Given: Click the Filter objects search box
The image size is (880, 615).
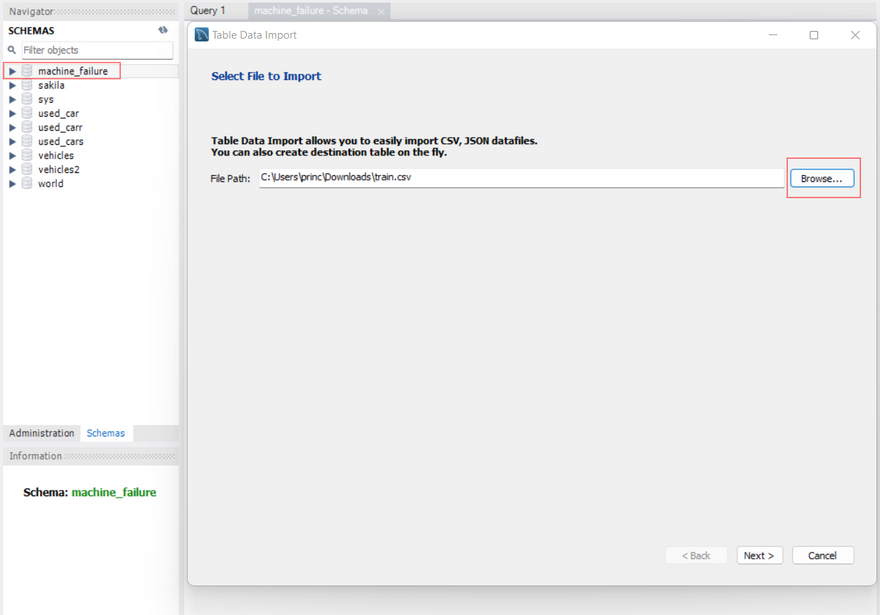Looking at the screenshot, I should (x=95, y=50).
